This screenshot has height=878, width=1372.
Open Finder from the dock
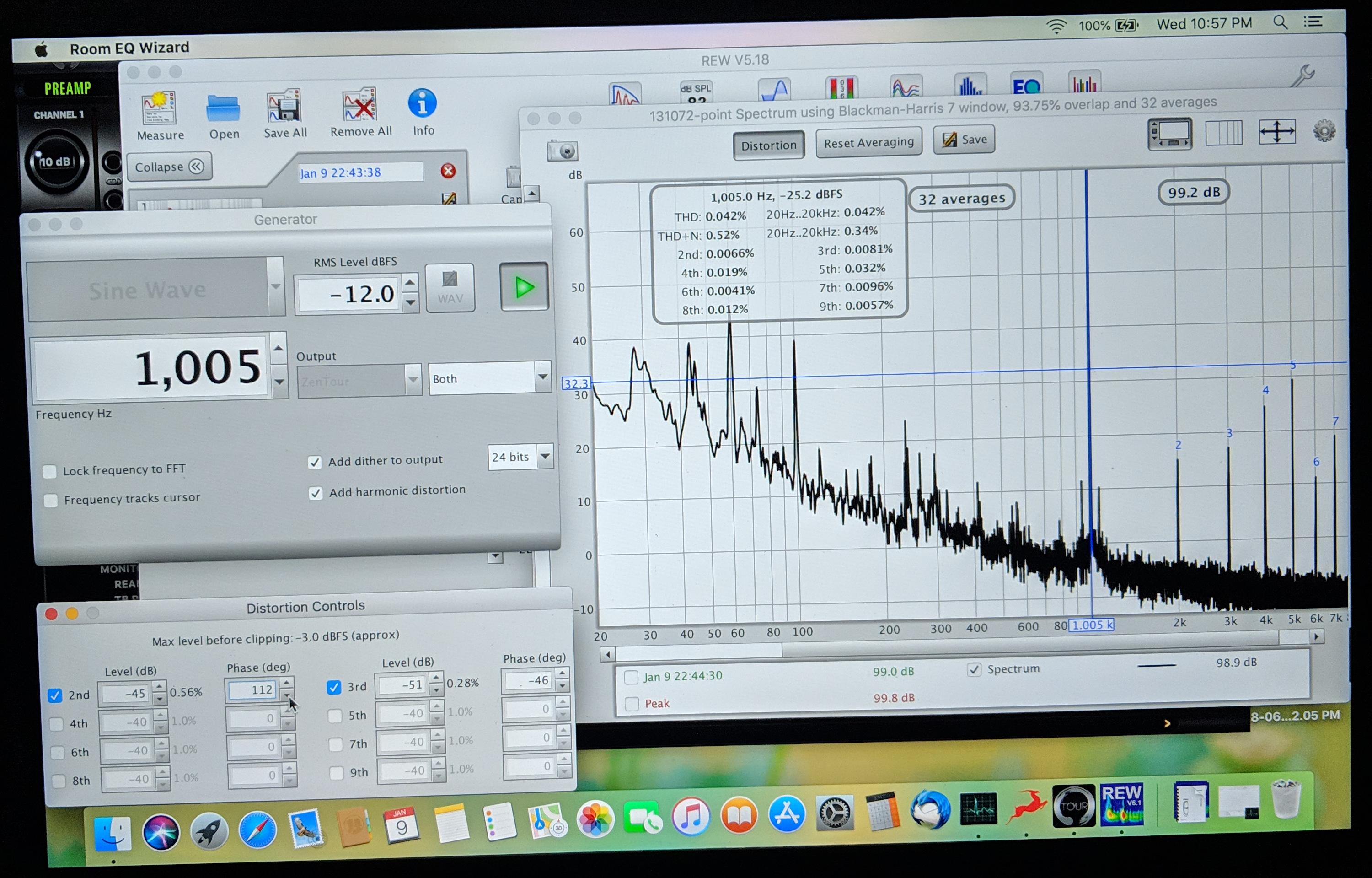(113, 833)
